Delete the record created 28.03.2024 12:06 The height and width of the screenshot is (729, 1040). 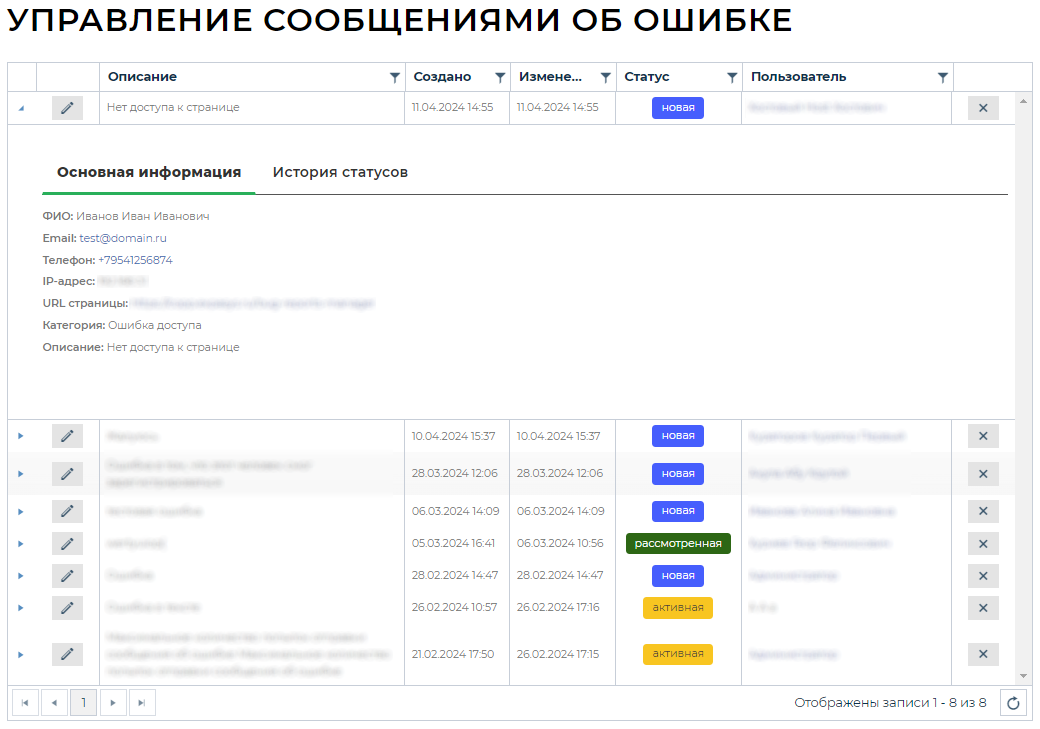(982, 474)
